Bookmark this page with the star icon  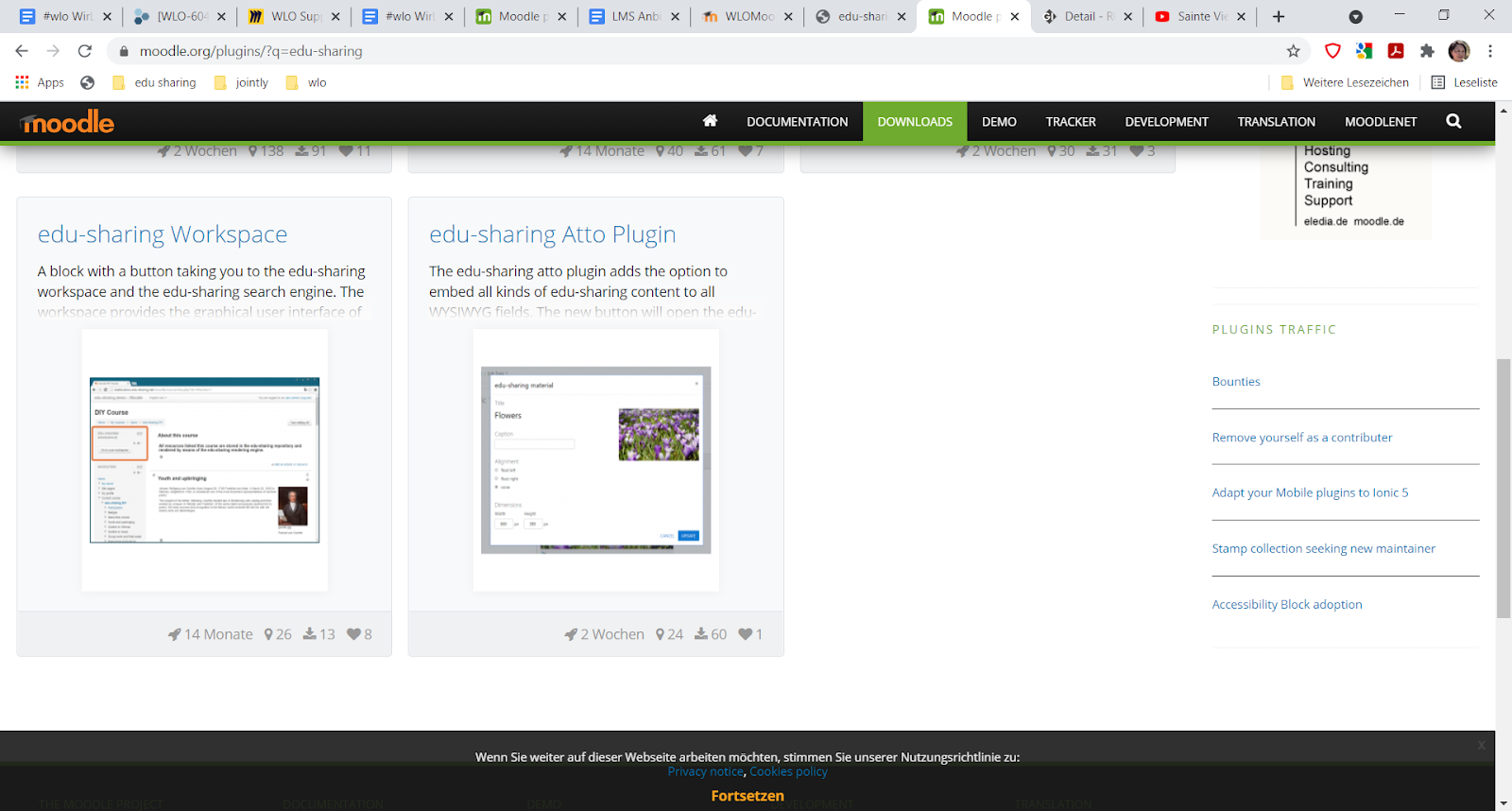click(x=1293, y=51)
